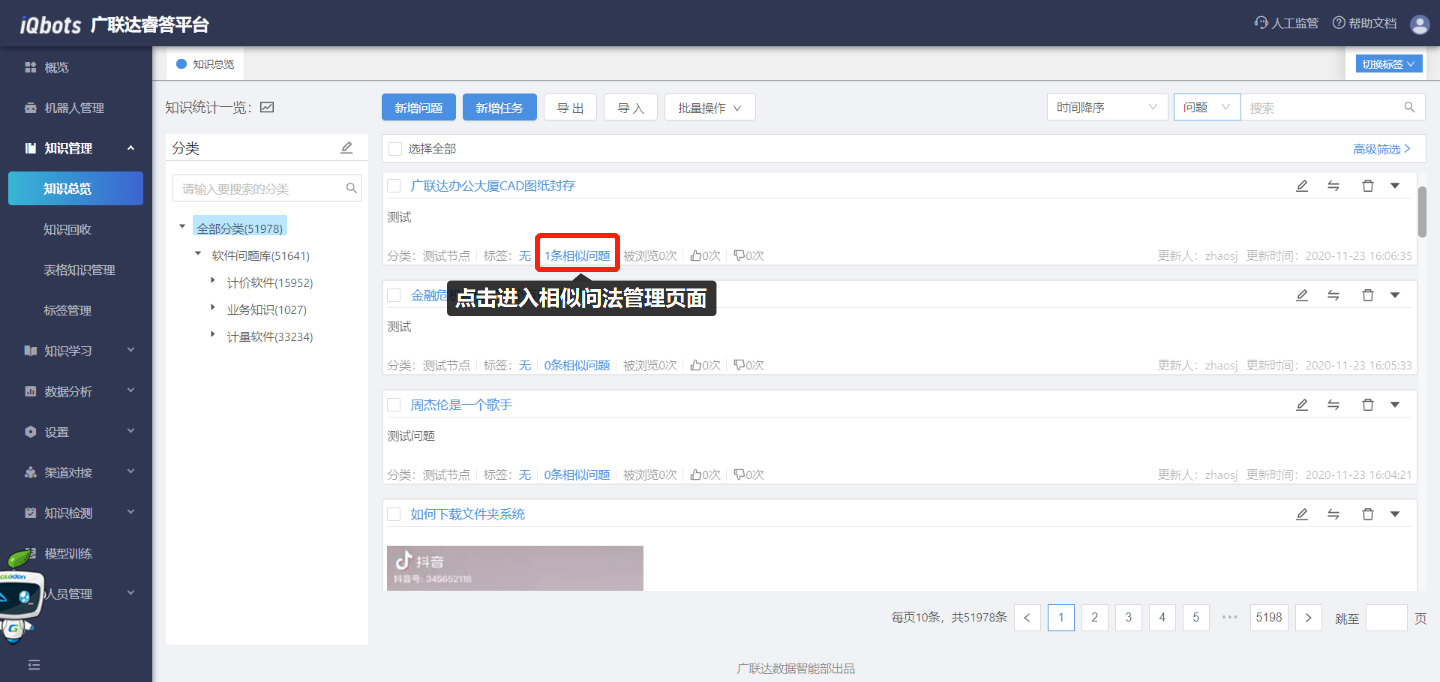Tick checkbox for 周杰伦是一个歌手 entry

[x=394, y=405]
